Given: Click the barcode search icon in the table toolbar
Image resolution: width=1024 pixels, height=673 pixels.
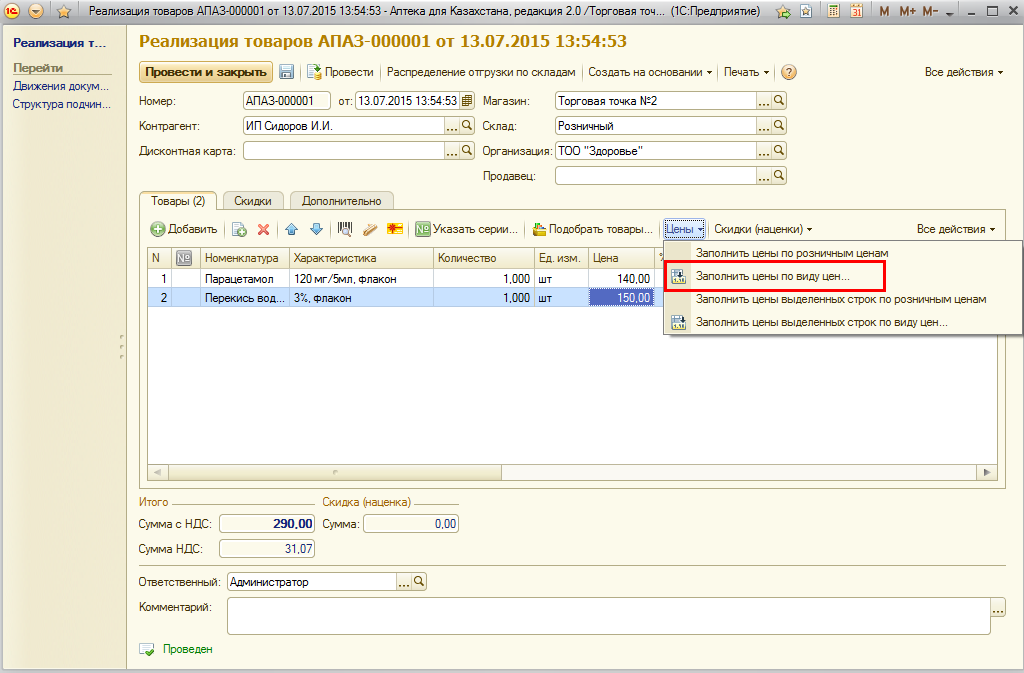Looking at the screenshot, I should 345,229.
